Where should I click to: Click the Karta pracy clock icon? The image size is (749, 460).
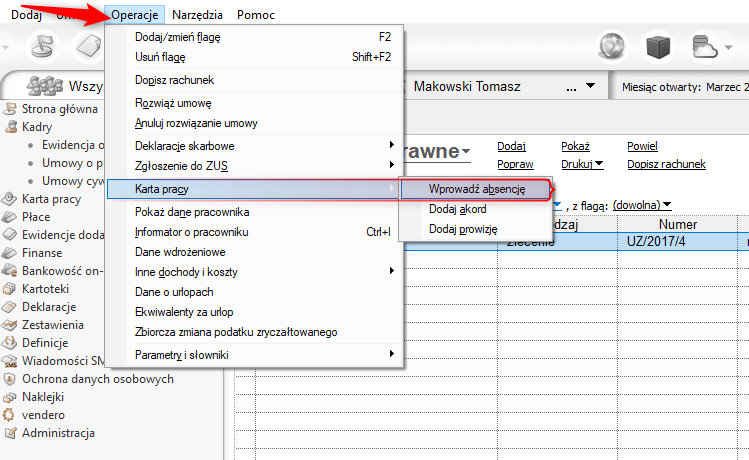pos(10,199)
